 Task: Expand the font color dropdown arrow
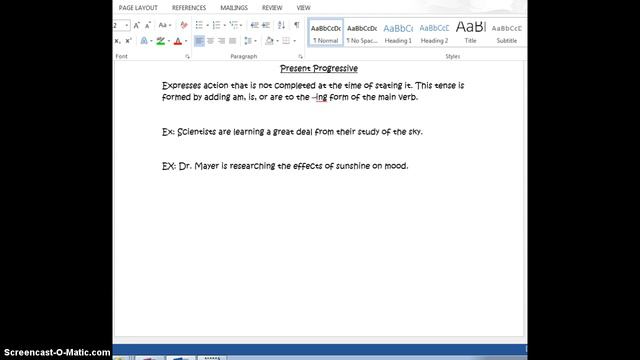(186, 41)
